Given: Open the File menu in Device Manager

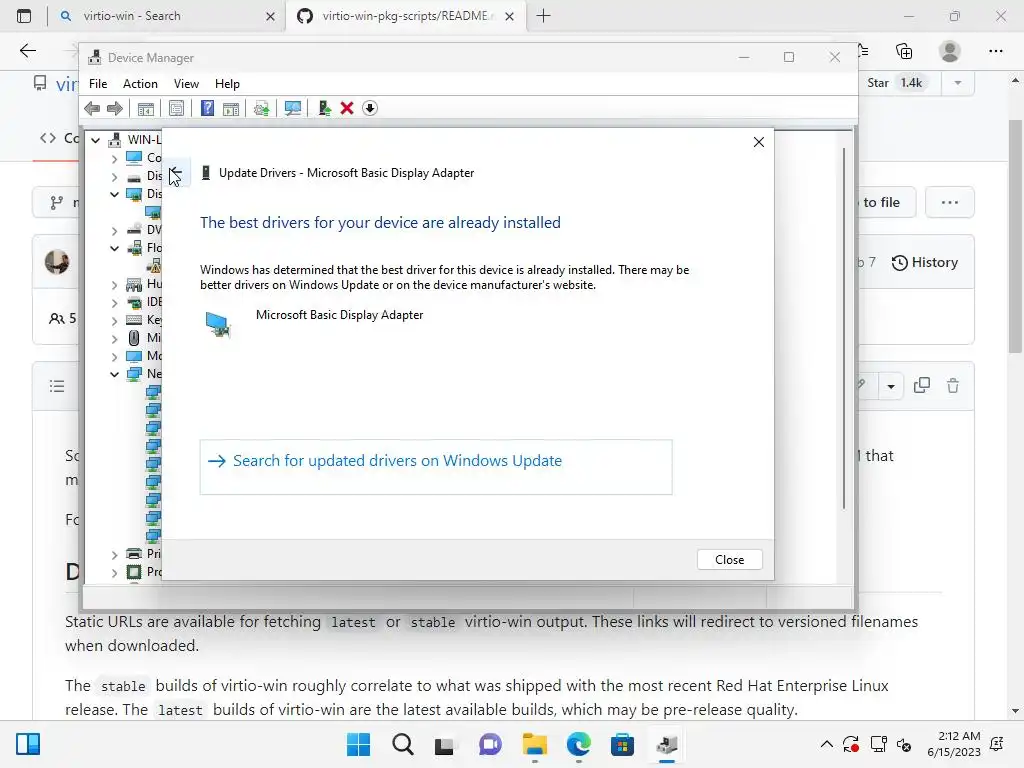Looking at the screenshot, I should coord(98,84).
